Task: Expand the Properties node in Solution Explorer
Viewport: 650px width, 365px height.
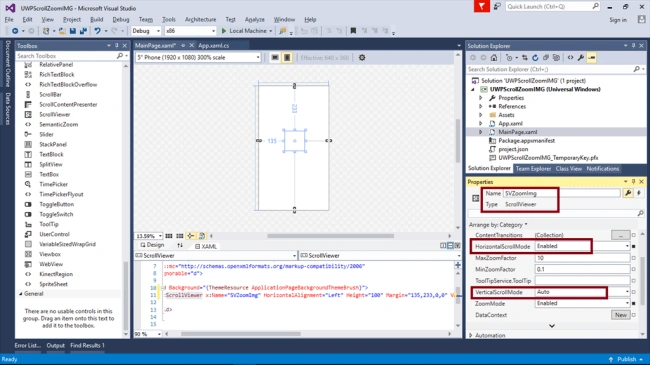Action: [x=481, y=98]
